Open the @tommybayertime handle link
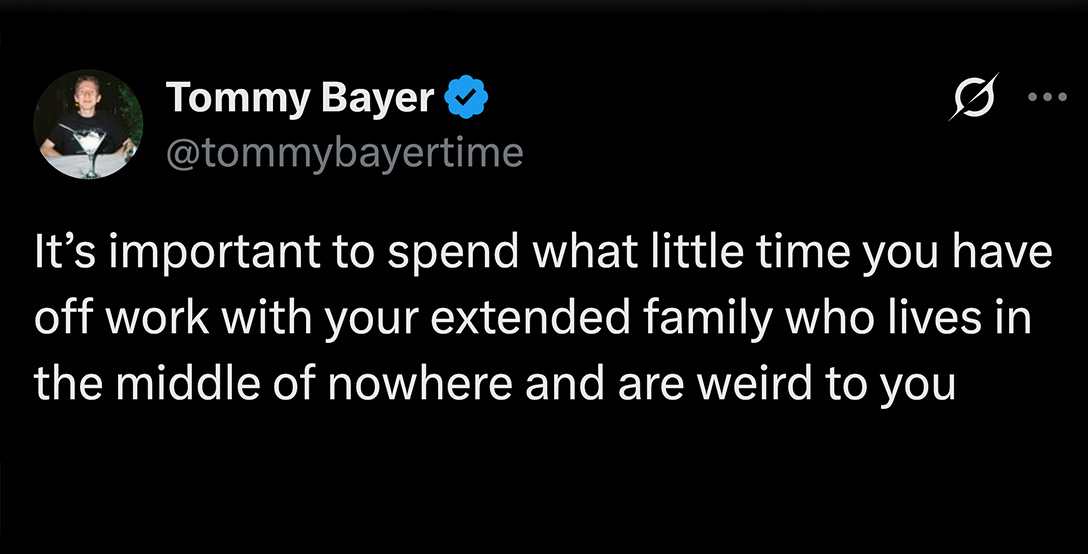 pyautogui.click(x=344, y=153)
